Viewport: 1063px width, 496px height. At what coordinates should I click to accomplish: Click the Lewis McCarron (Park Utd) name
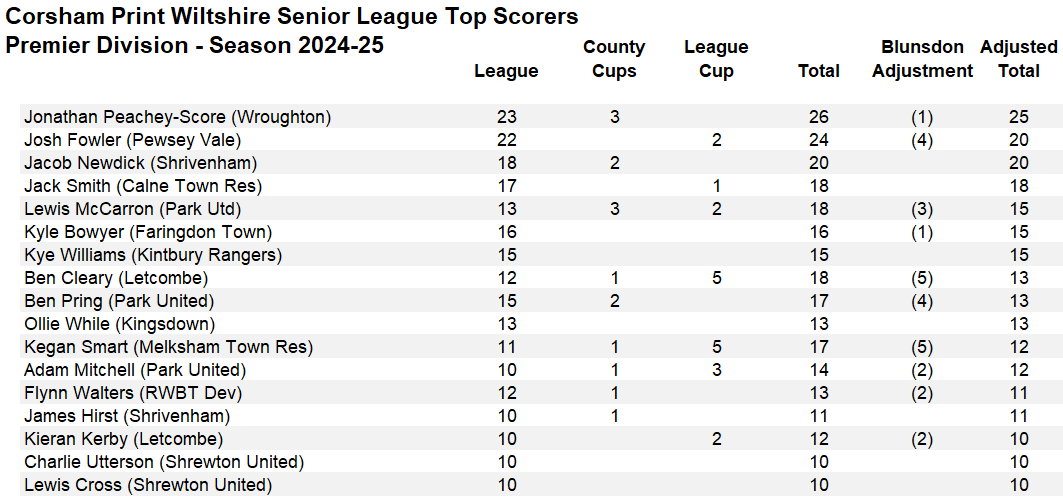[x=132, y=209]
